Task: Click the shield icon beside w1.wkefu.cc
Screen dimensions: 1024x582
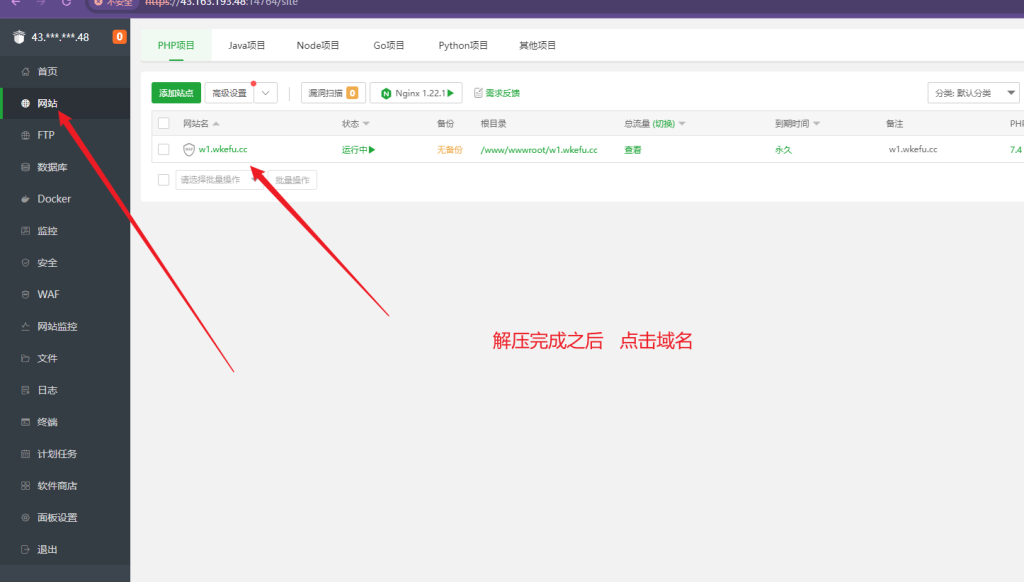Action: click(x=189, y=150)
